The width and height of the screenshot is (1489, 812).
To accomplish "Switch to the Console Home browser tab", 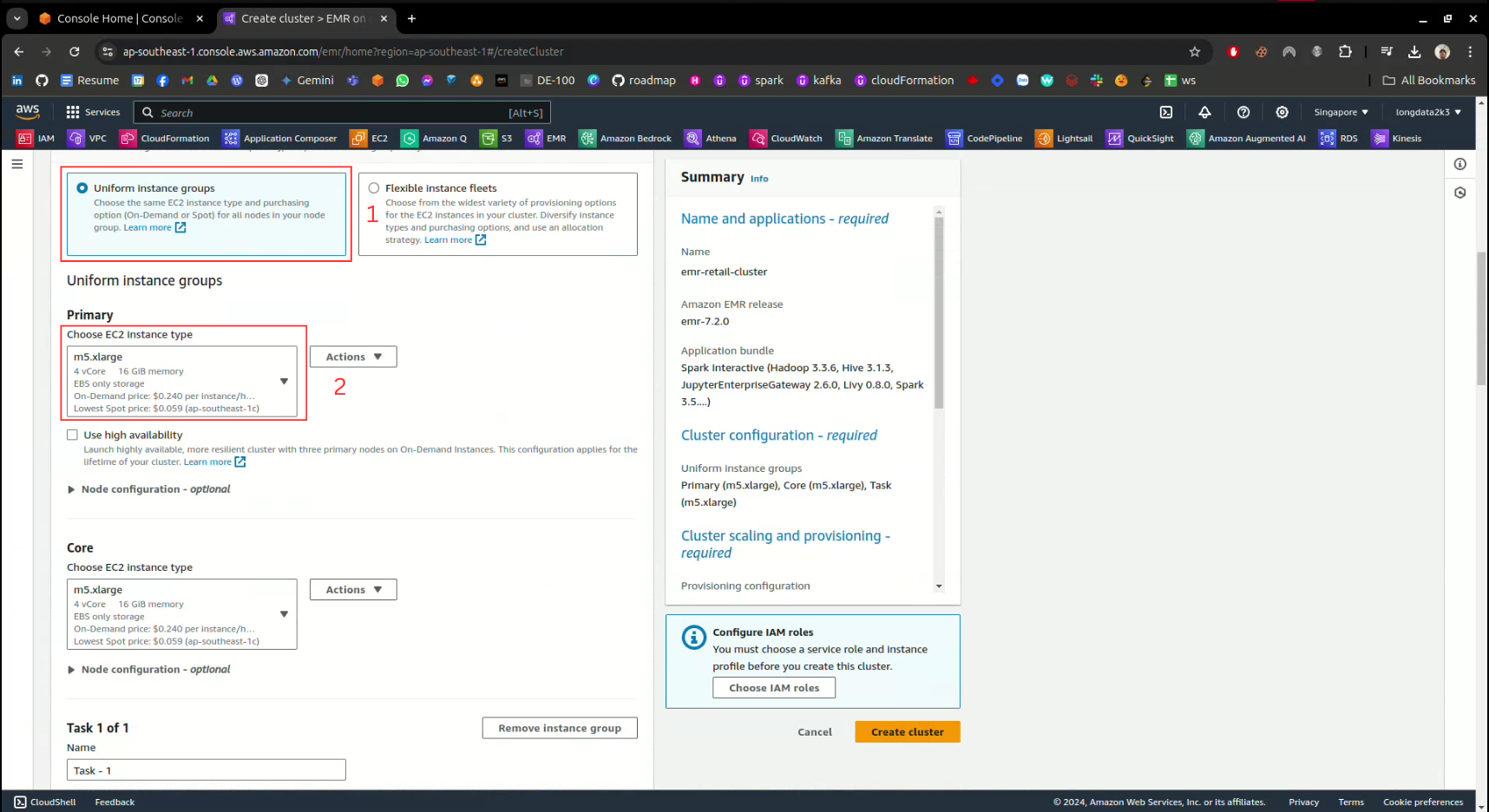I will (x=119, y=18).
